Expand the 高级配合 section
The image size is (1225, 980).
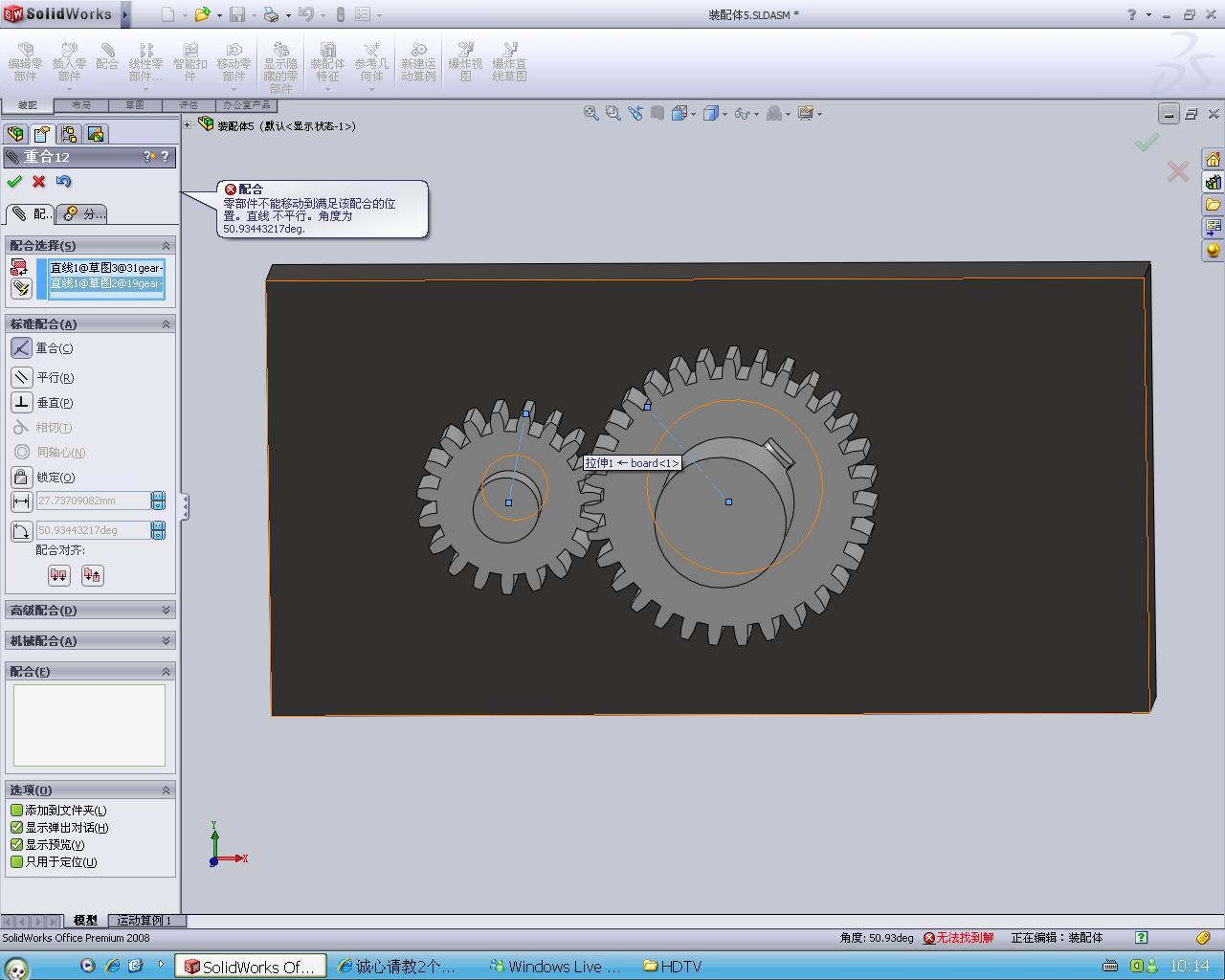click(x=166, y=610)
